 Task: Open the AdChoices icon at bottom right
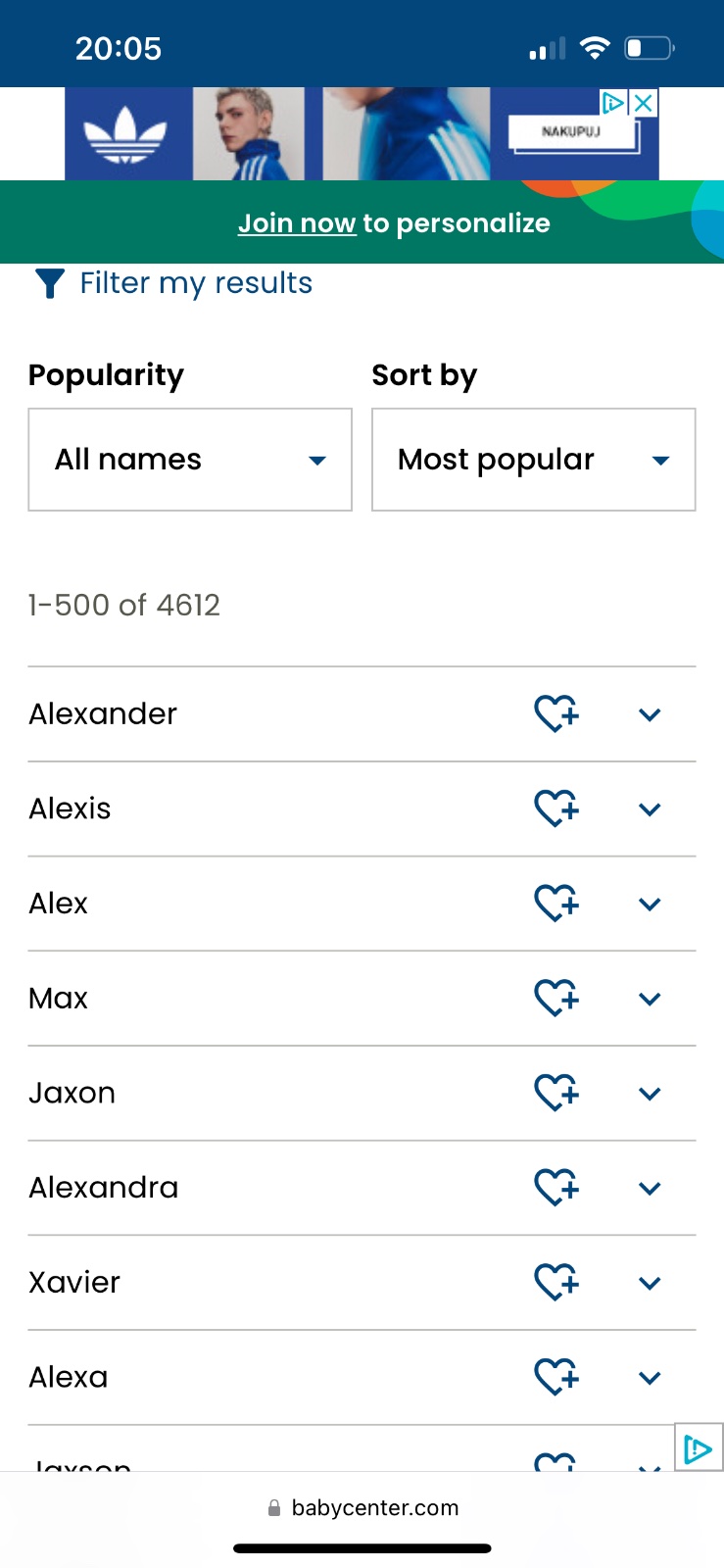tap(698, 1447)
